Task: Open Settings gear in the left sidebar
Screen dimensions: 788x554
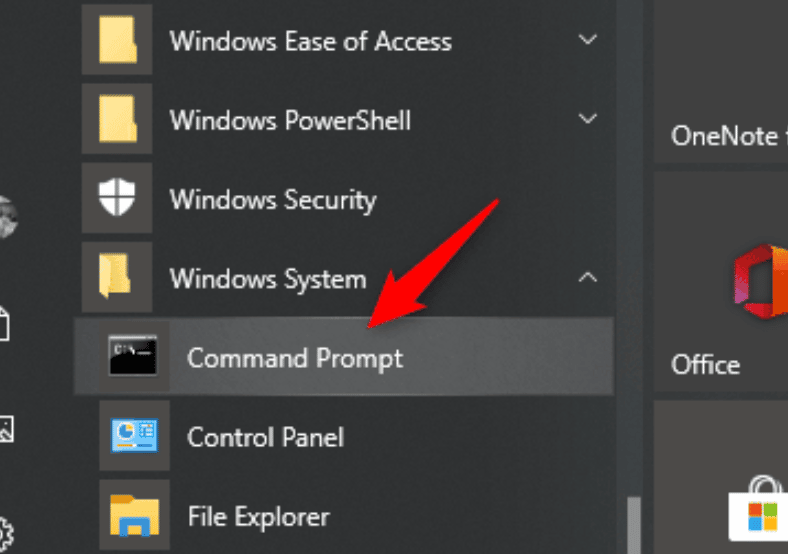Action: click(x=5, y=534)
